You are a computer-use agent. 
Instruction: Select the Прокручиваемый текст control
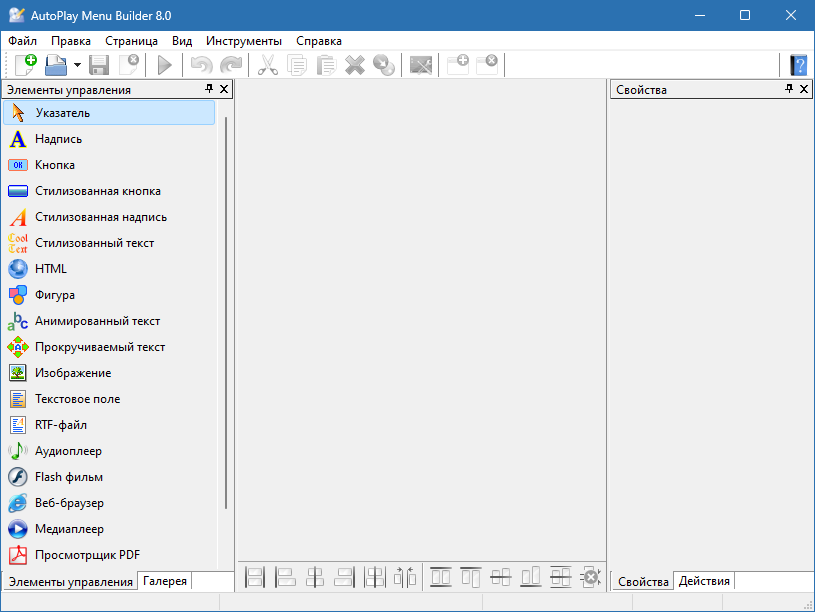click(109, 347)
